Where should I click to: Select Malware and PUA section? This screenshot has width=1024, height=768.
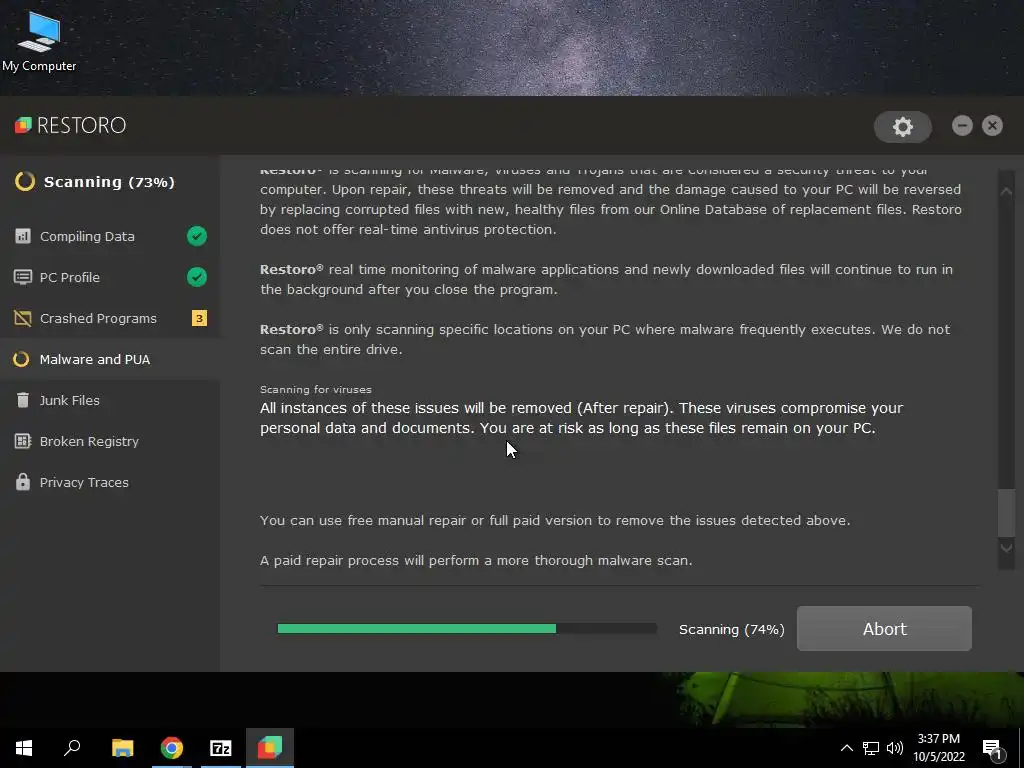(110, 359)
